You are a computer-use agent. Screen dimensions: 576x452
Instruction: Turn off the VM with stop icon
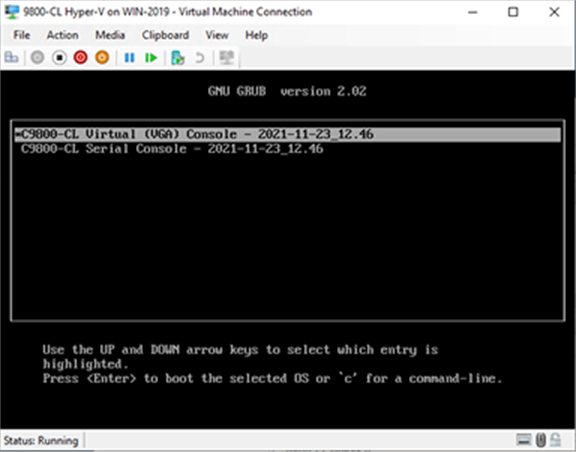(59, 58)
